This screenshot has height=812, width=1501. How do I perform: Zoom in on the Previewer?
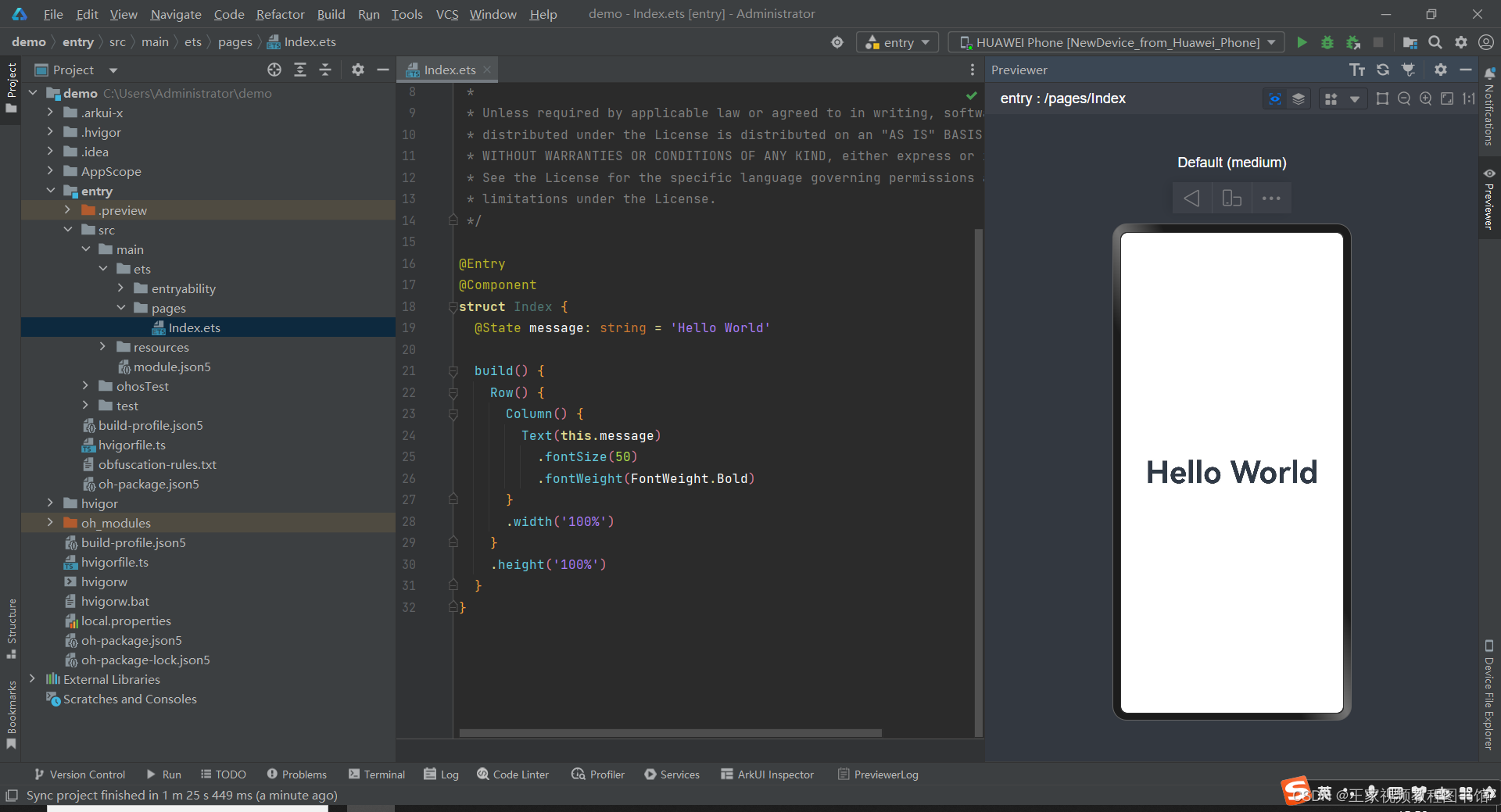pos(1426,98)
